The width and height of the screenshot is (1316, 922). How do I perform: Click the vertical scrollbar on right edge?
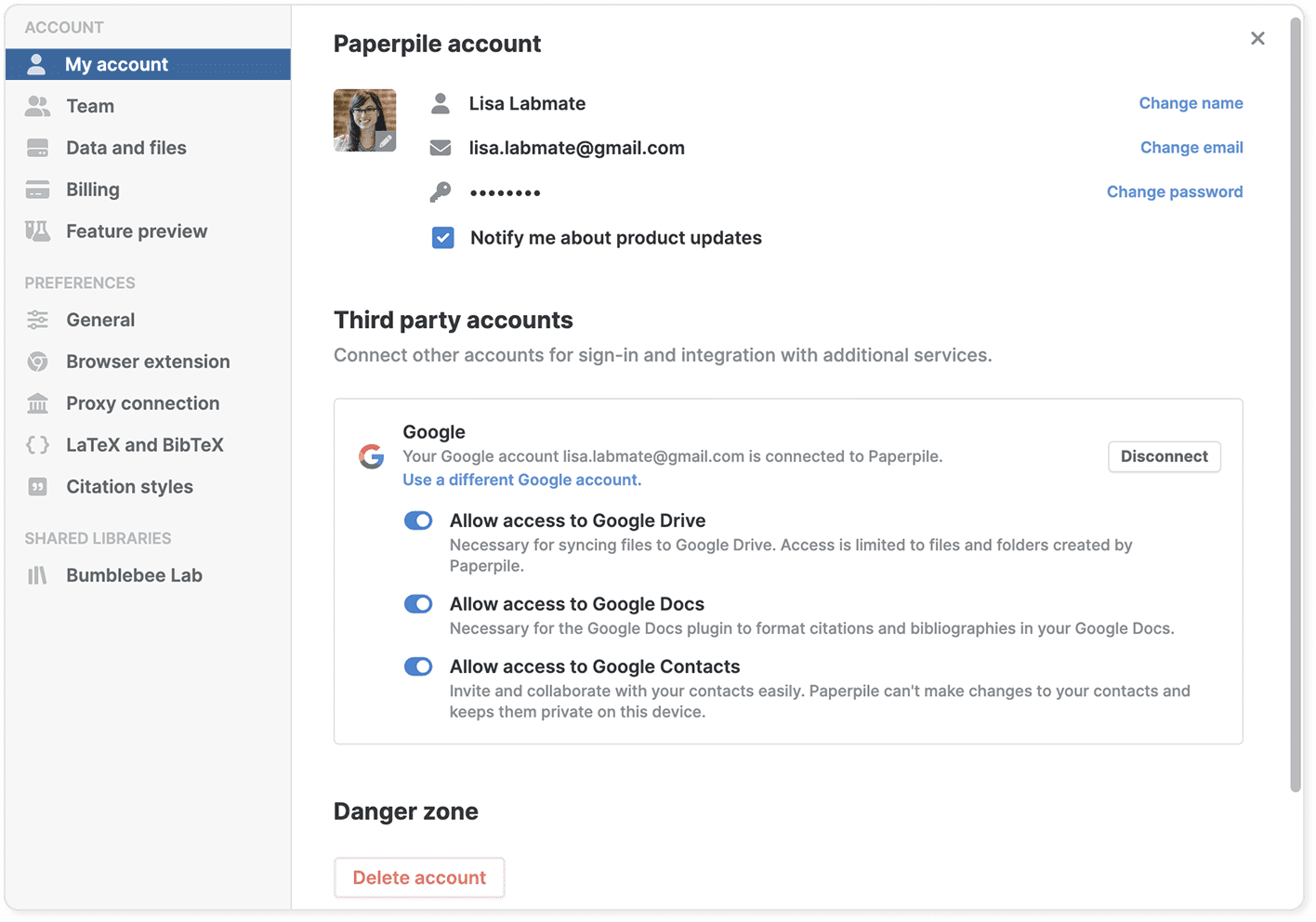[x=1296, y=400]
